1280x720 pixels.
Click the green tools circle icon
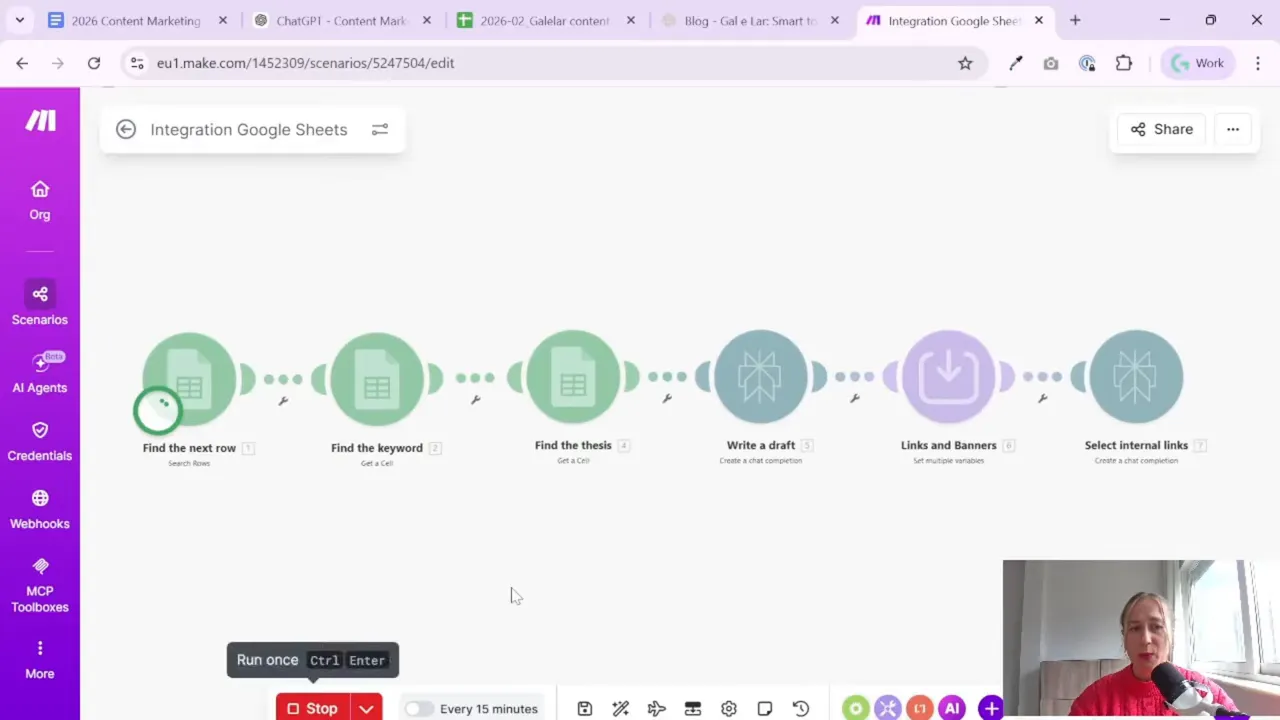point(855,709)
